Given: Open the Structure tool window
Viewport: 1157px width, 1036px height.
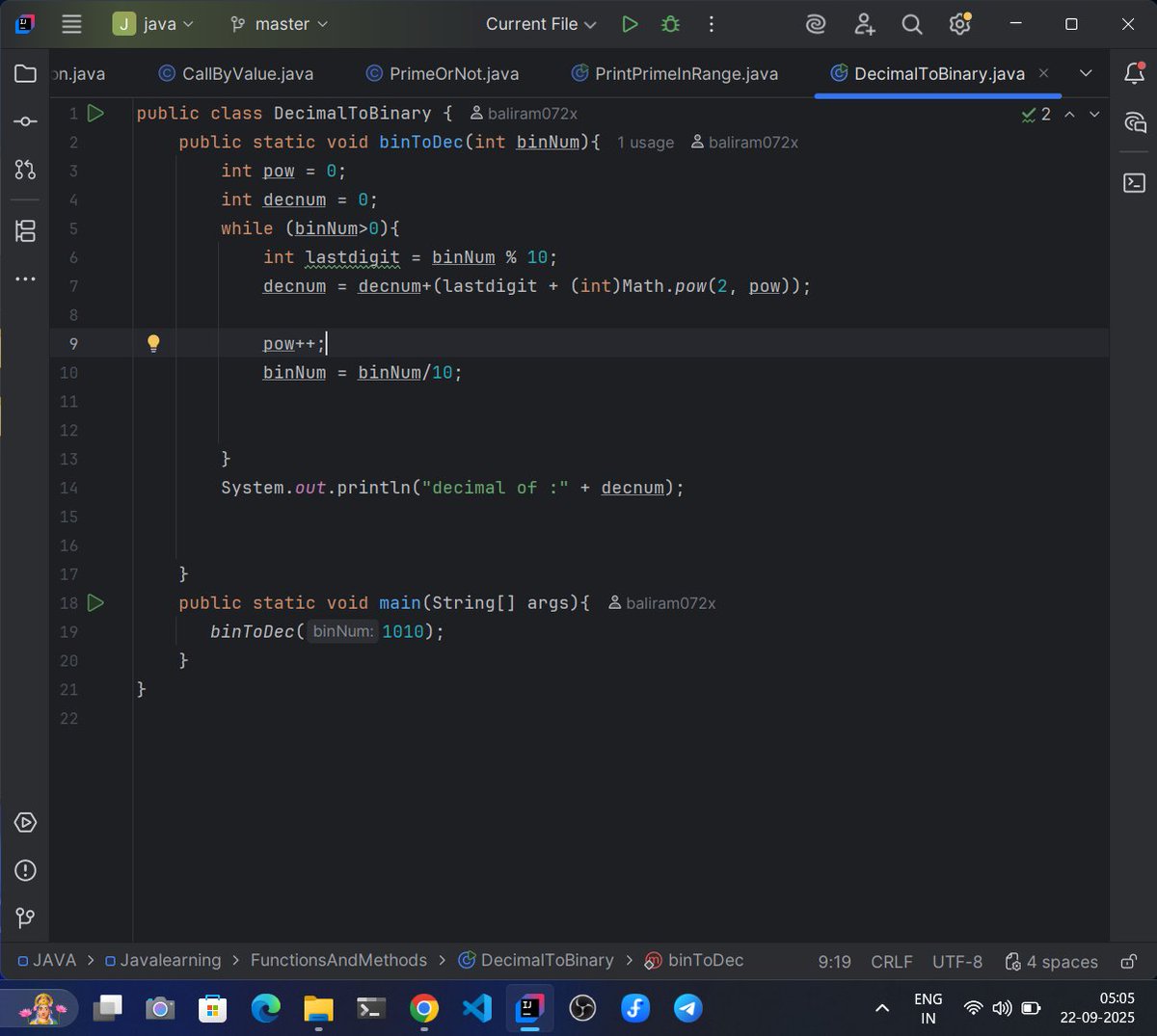Looking at the screenshot, I should click(26, 231).
